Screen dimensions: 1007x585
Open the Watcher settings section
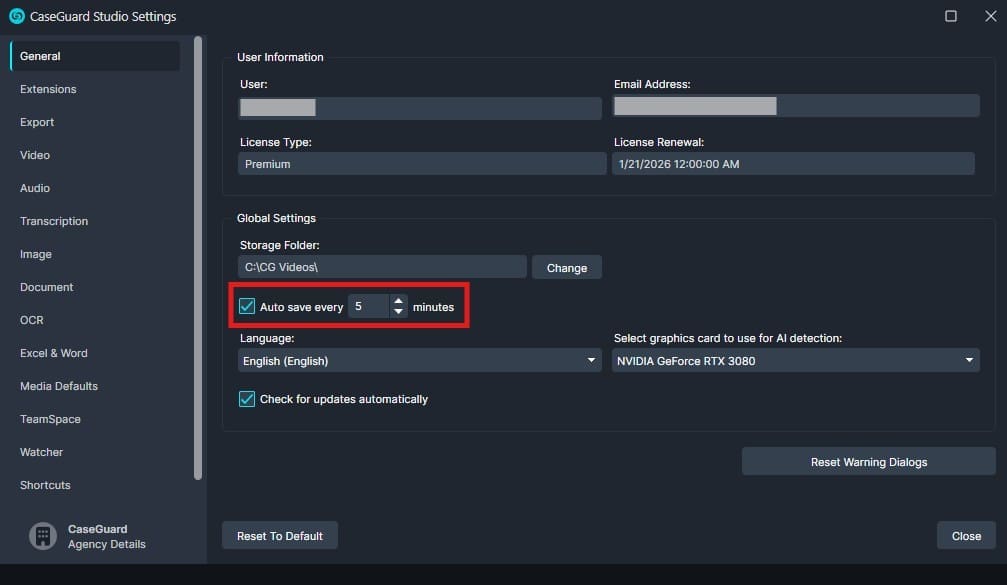click(x=41, y=452)
